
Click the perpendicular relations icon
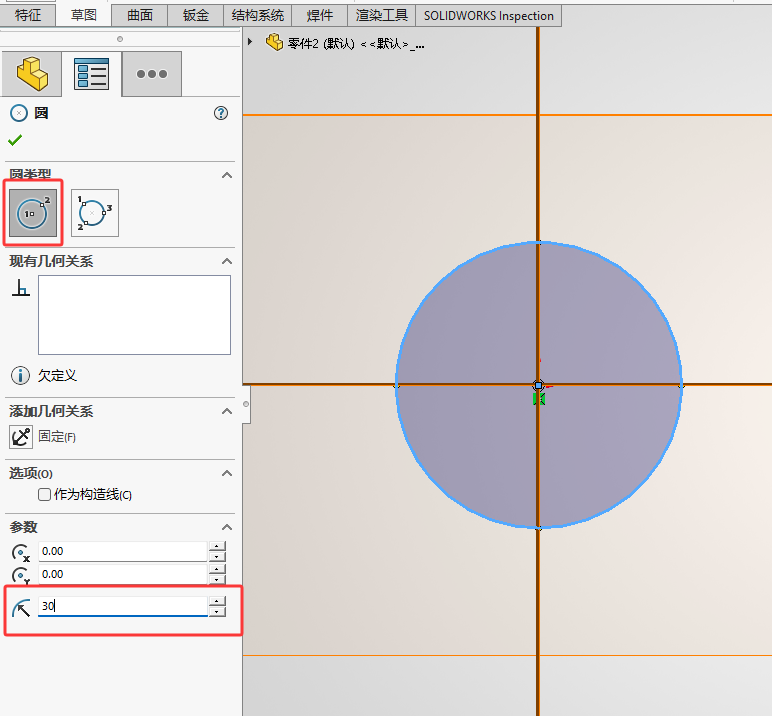click(21, 288)
